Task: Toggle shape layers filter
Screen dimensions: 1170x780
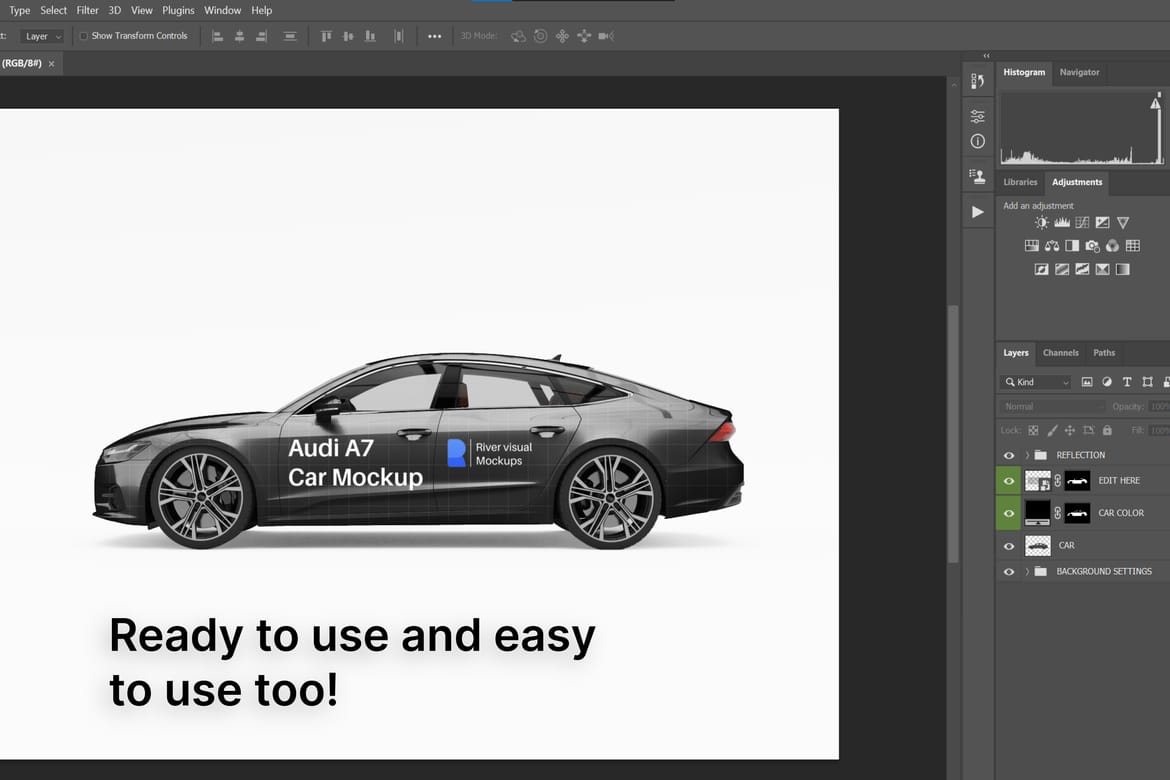Action: click(x=1148, y=382)
